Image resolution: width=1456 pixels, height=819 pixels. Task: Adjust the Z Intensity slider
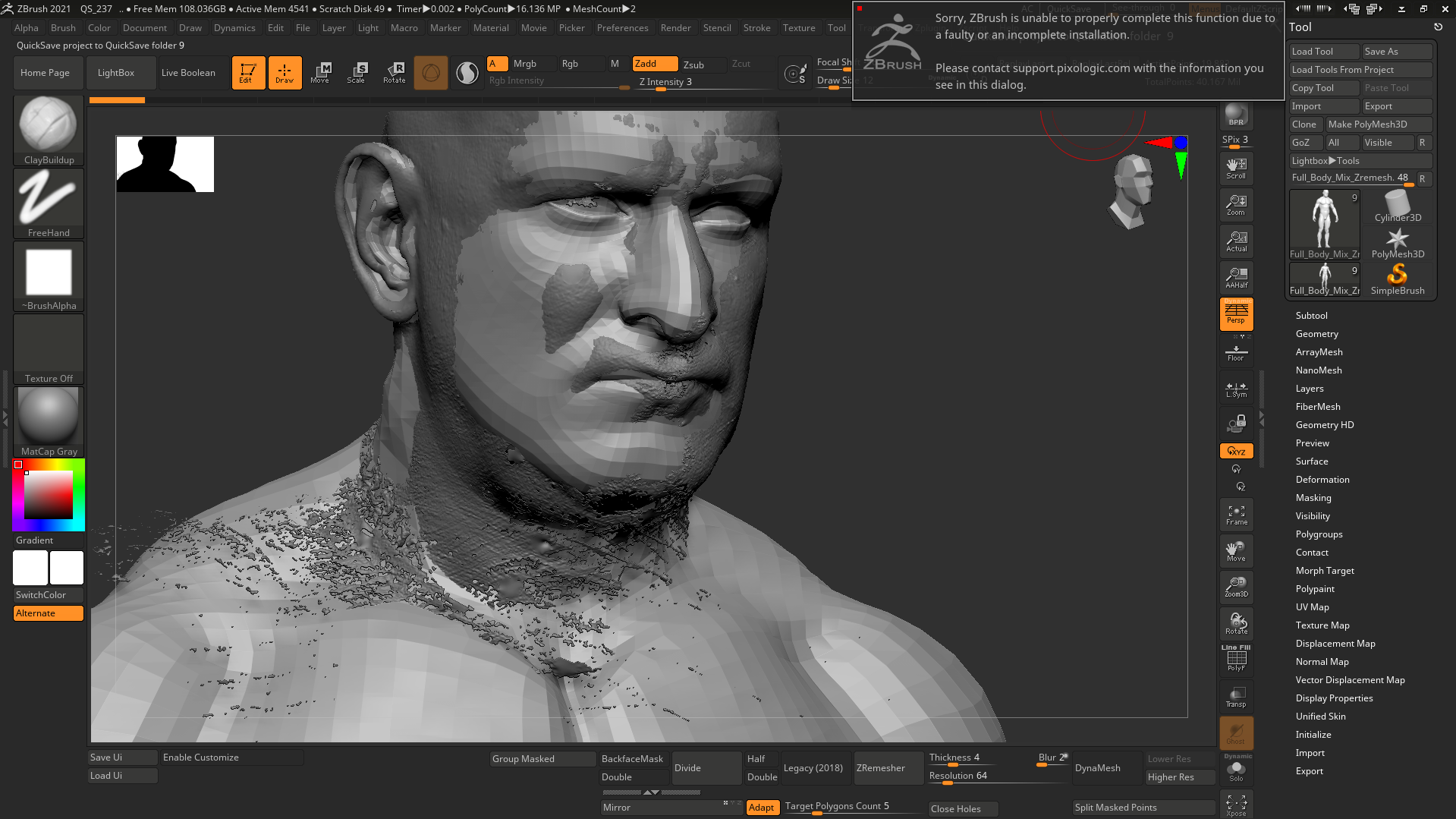[x=704, y=82]
